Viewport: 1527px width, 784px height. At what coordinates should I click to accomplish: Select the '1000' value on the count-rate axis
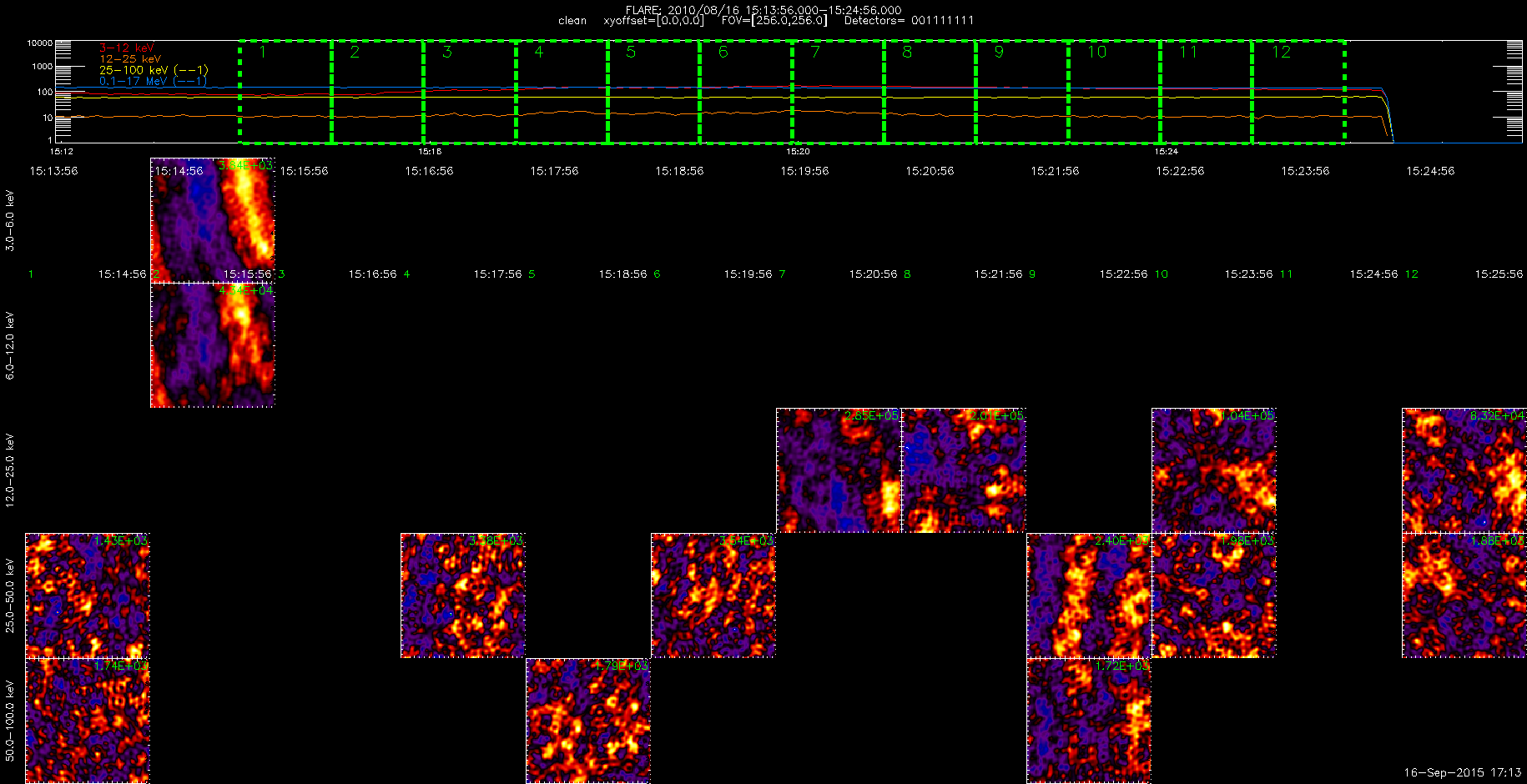pos(42,66)
